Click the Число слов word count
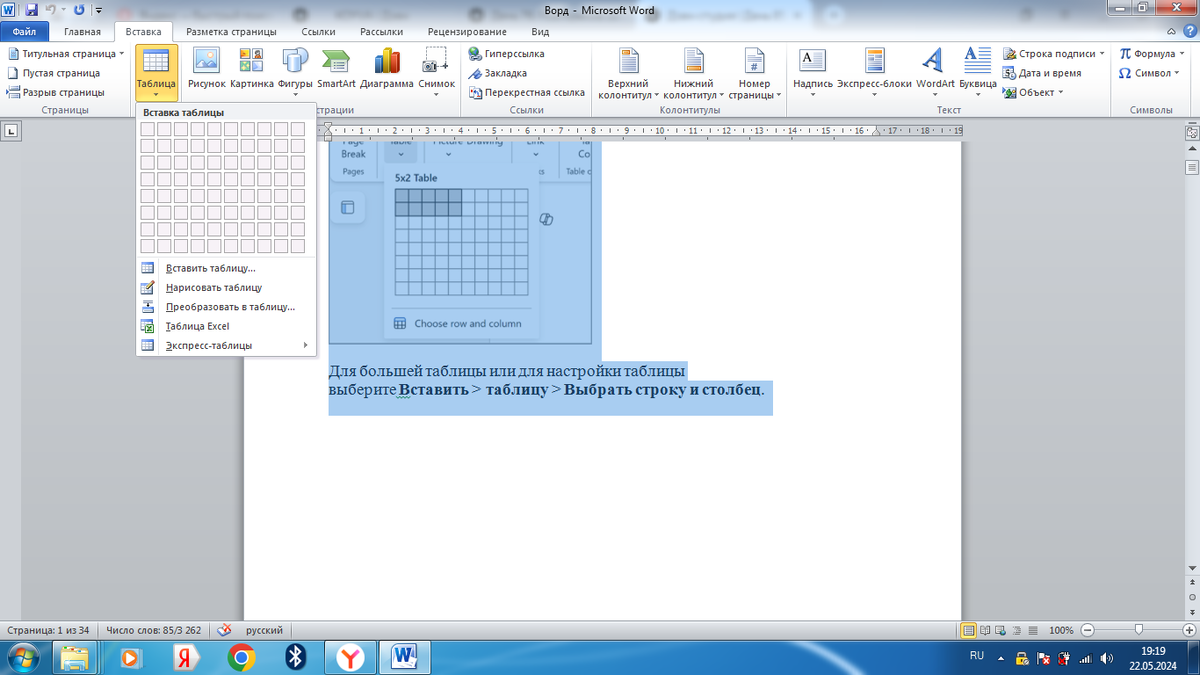Viewport: 1200px width, 675px height. 153,631
